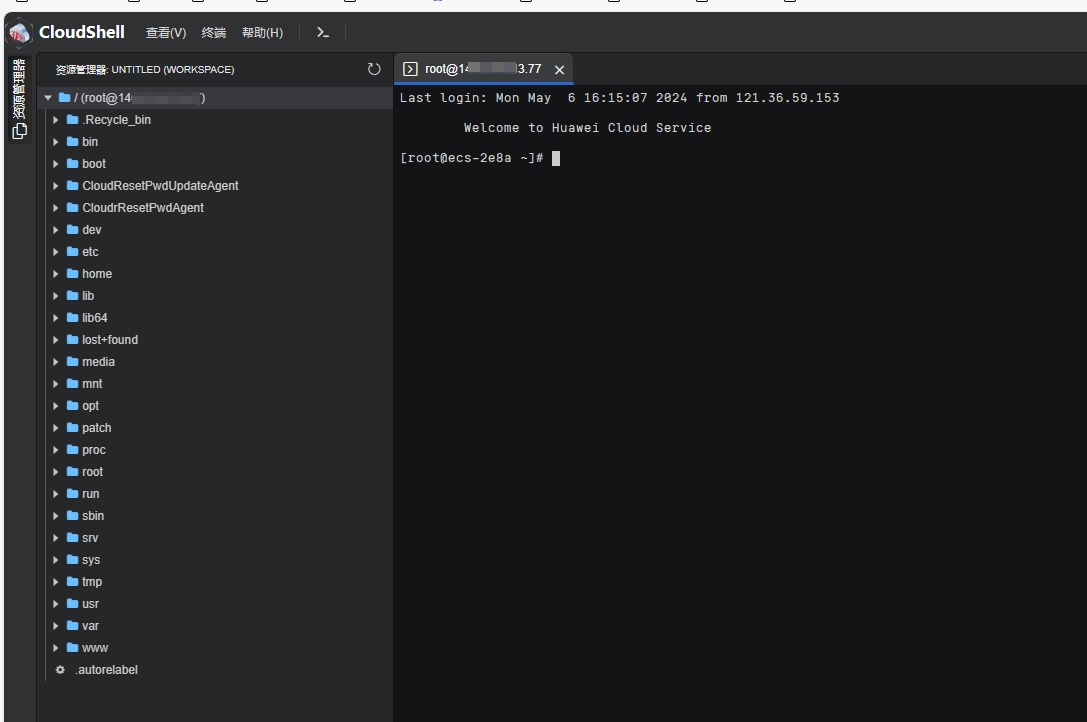Viewport: 1087px width, 722px height.
Task: Select the CloudResetPwdUpdateAgent folder label
Action: tap(160, 186)
